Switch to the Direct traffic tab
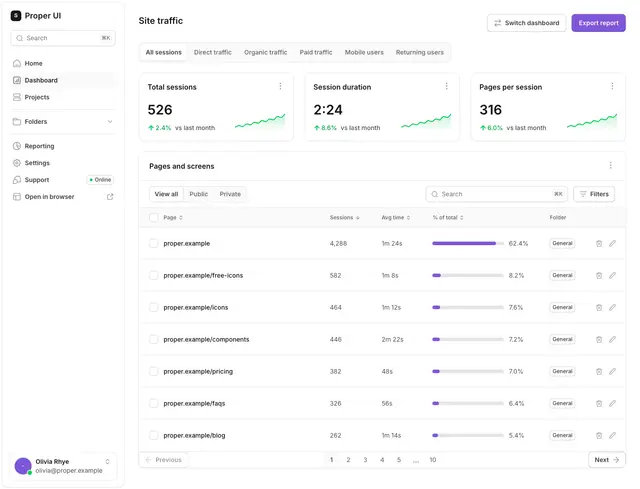 (213, 52)
